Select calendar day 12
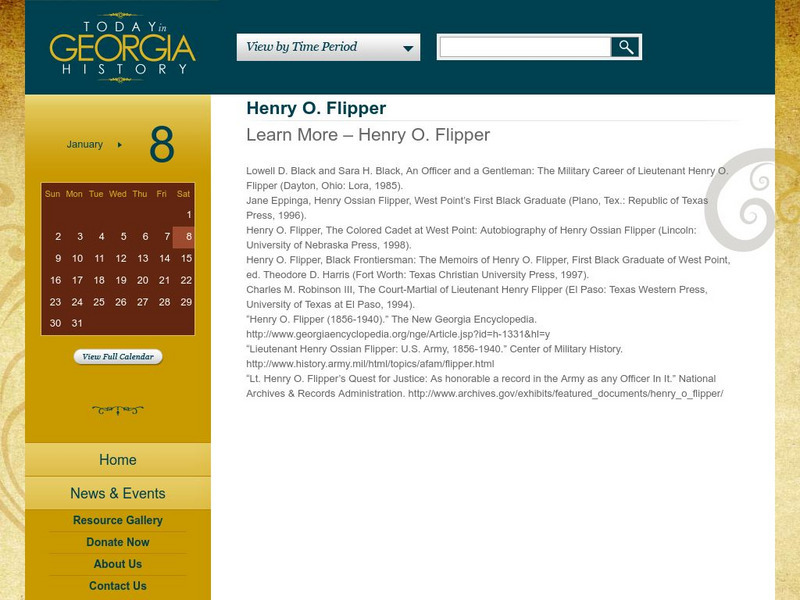 tap(121, 259)
